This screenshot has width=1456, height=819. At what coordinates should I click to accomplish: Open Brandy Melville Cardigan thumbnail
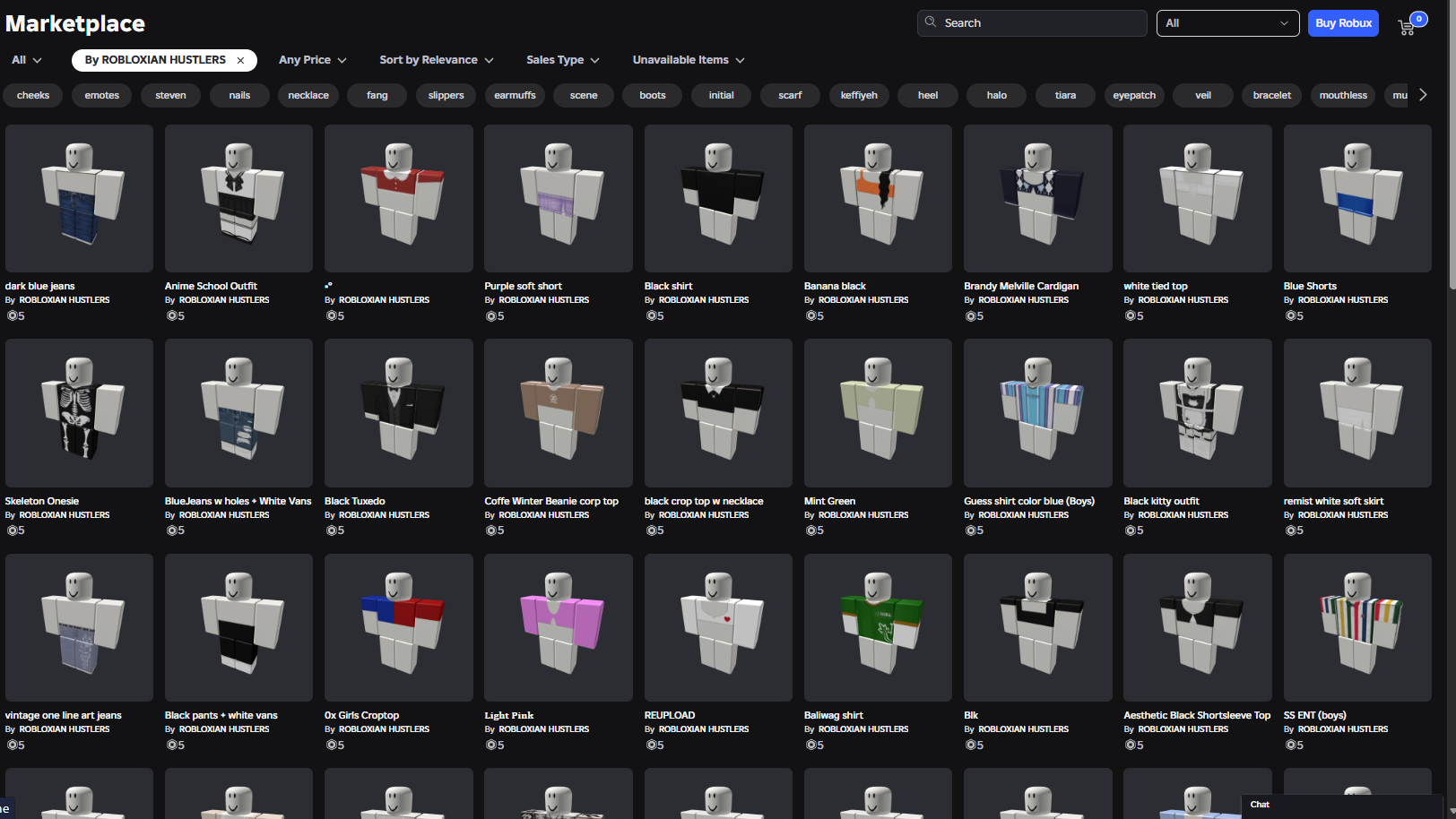(1038, 198)
